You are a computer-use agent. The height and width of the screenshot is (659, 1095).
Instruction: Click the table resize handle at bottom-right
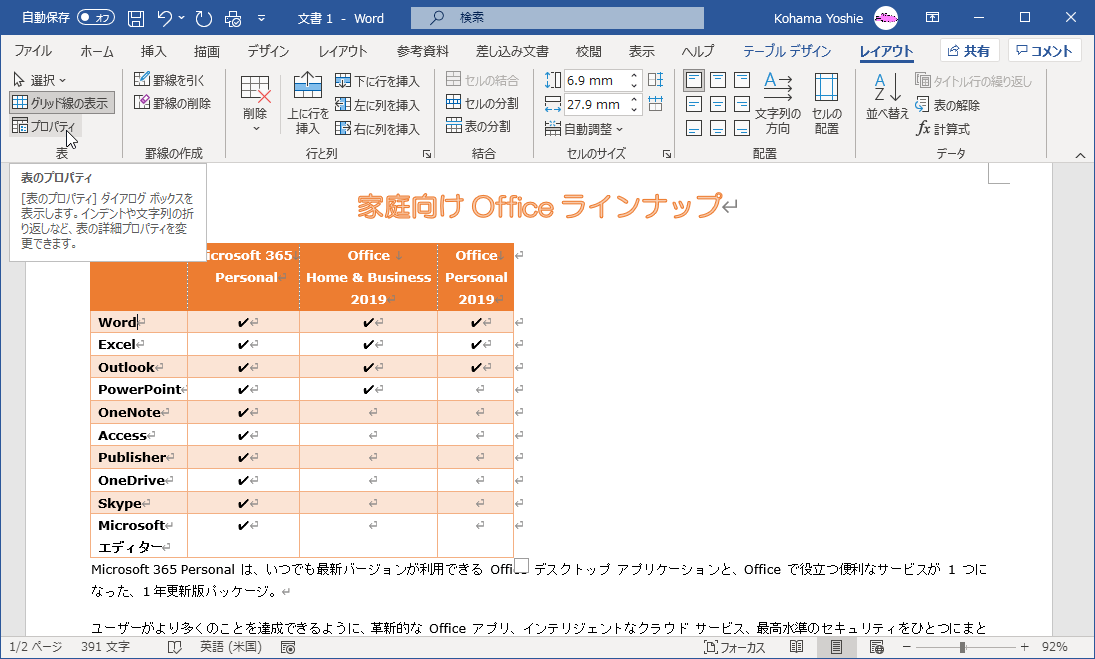(x=521, y=565)
